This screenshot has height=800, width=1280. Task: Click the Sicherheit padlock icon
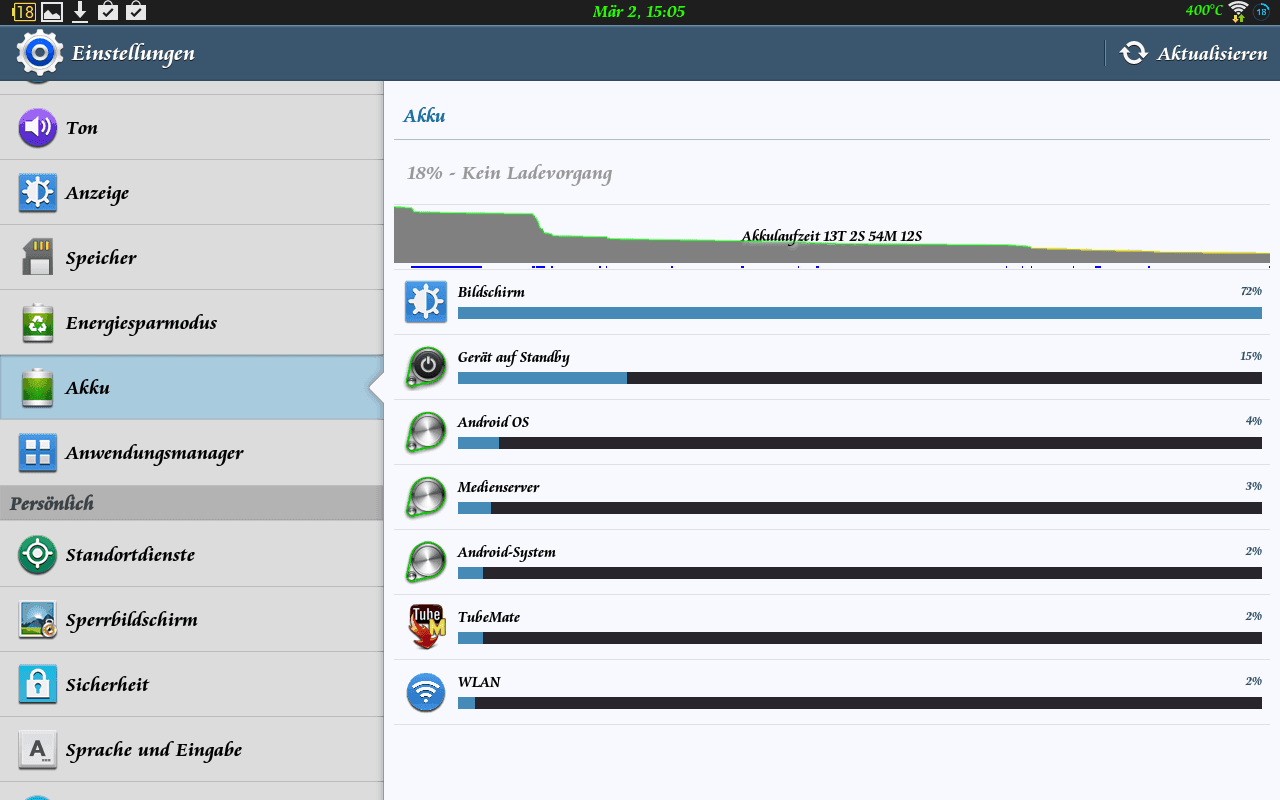(x=37, y=684)
